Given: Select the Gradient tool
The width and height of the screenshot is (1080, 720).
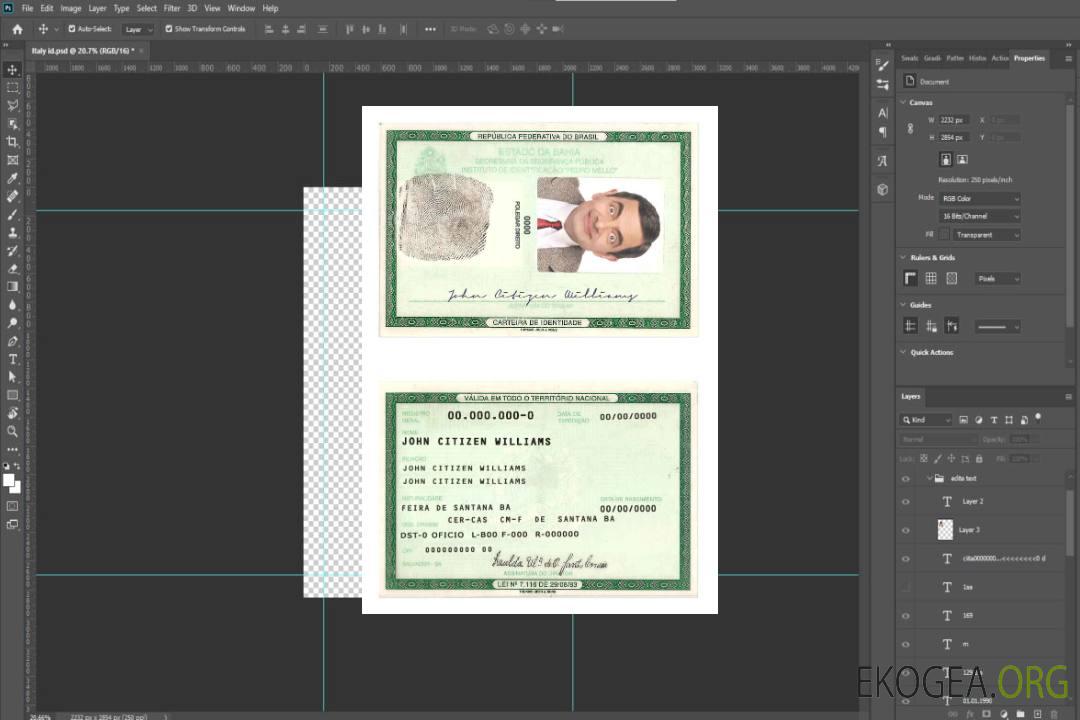Looking at the screenshot, I should point(12,287).
